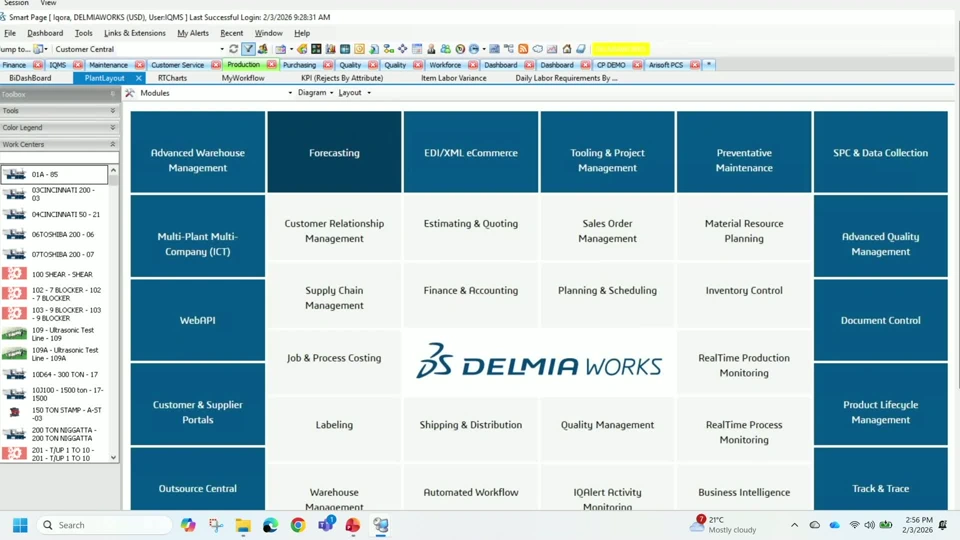Open Google Chrome from the taskbar

point(298,525)
